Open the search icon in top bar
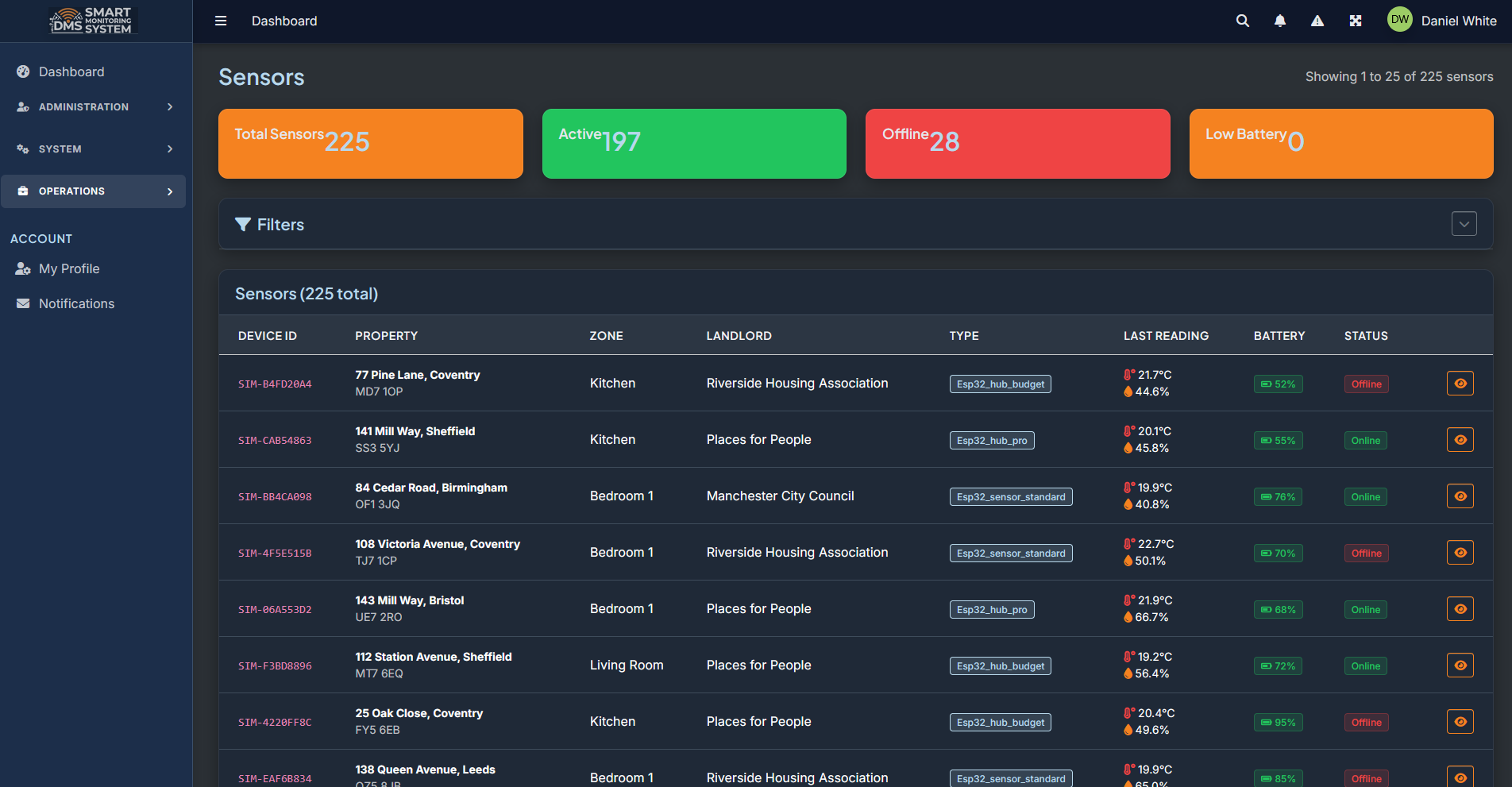 pyautogui.click(x=1242, y=21)
